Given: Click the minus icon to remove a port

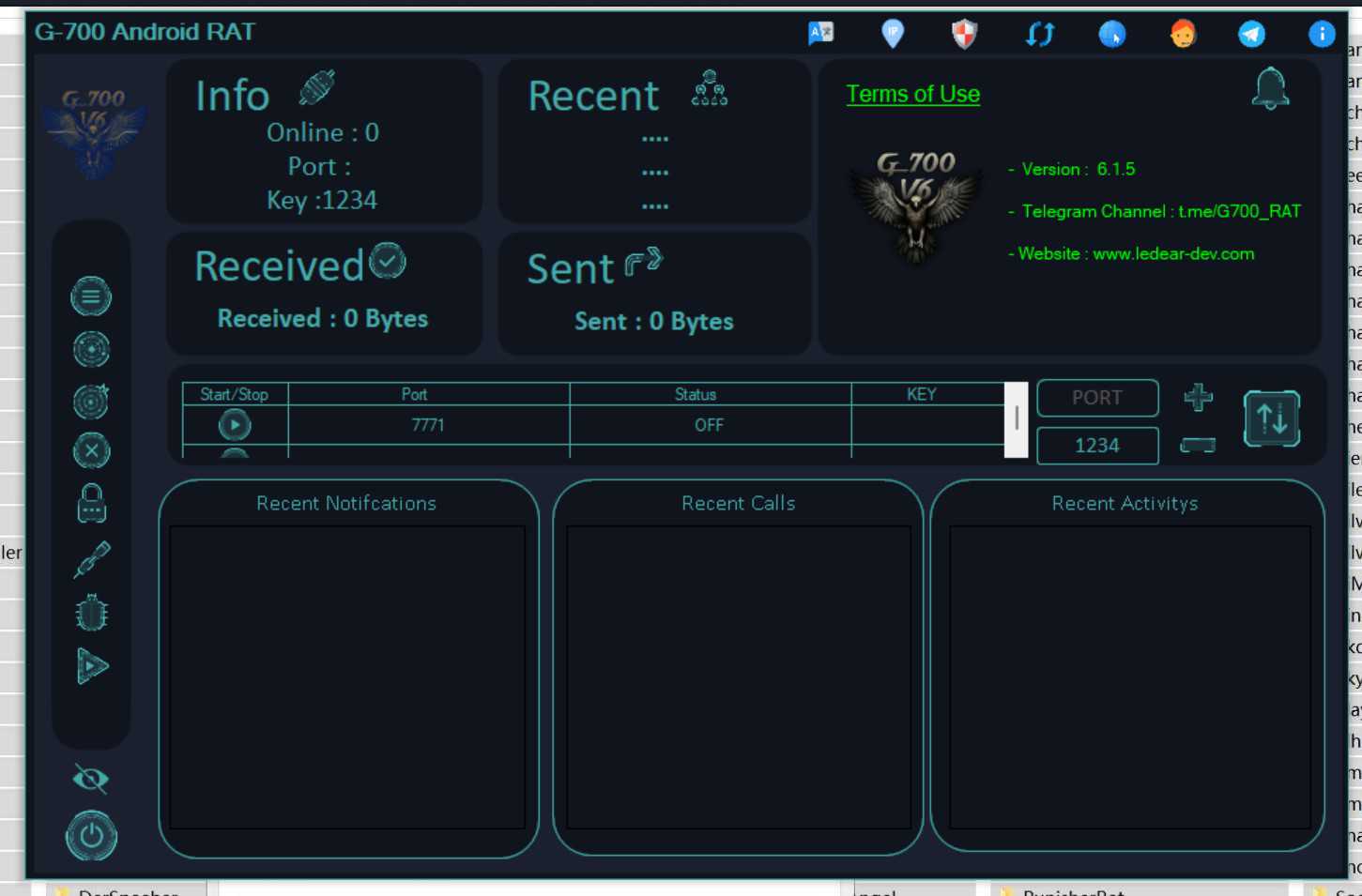Looking at the screenshot, I should 1198,445.
